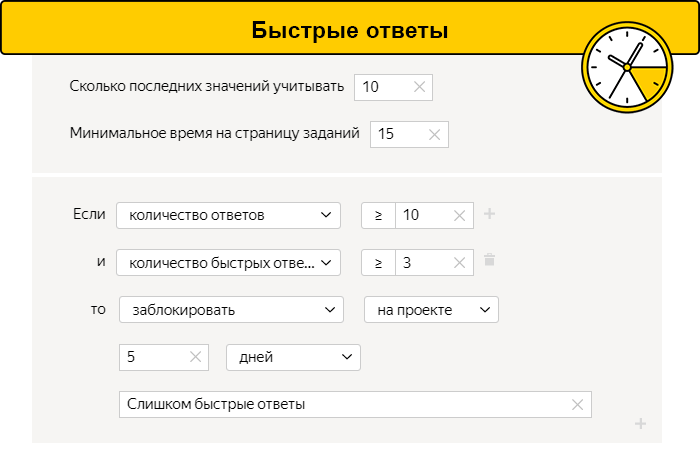
Task: Click the ≥ operator in the second condition
Action: click(378, 262)
